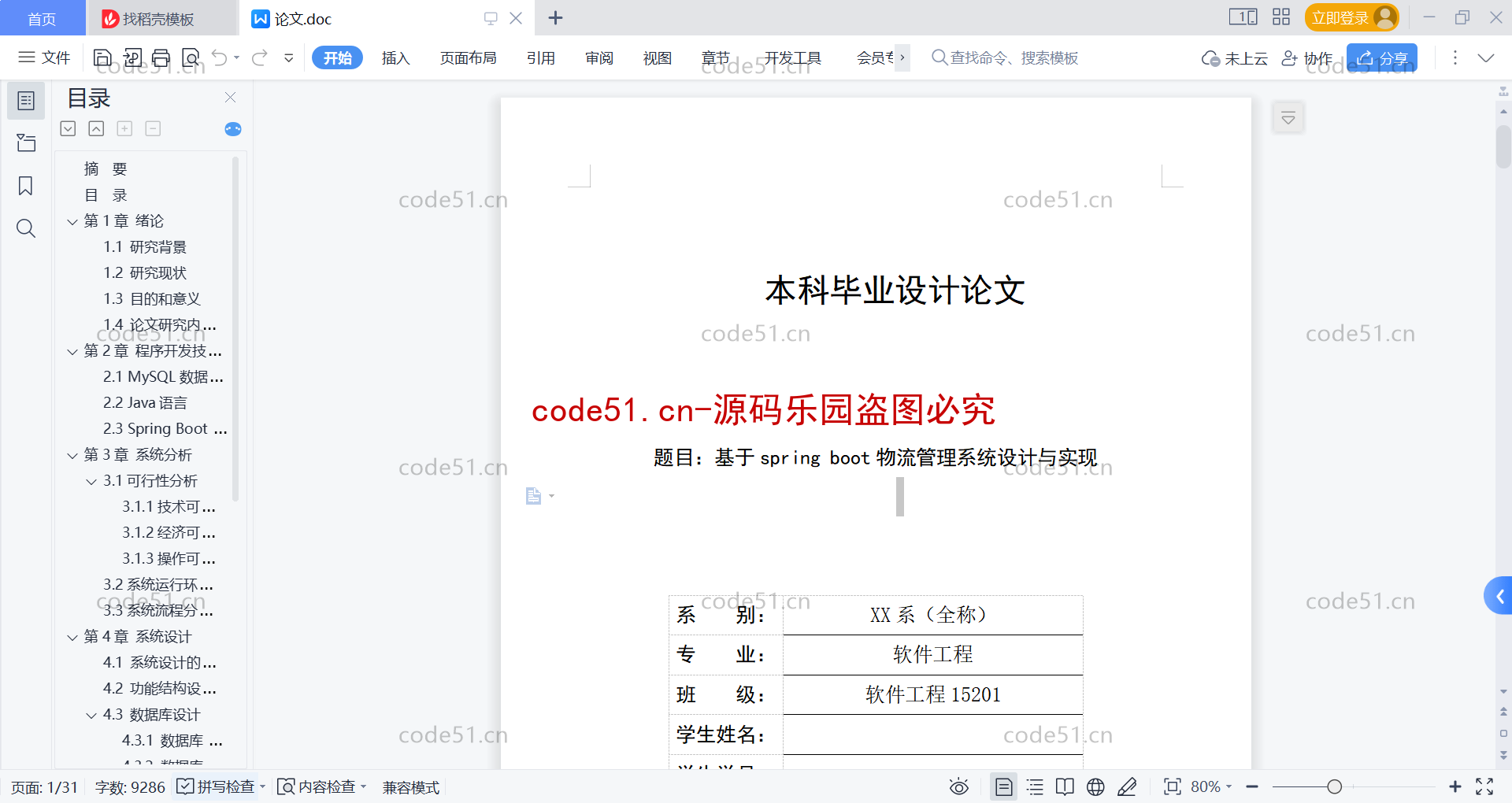The width and height of the screenshot is (1512, 803).
Task: Select the 视图 ribbon tab
Action: (x=658, y=57)
